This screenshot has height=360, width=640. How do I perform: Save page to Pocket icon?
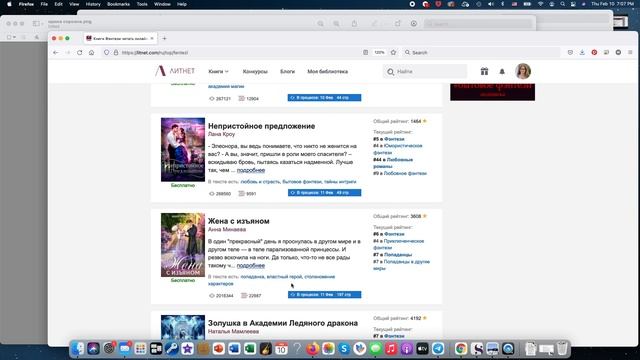click(570, 53)
